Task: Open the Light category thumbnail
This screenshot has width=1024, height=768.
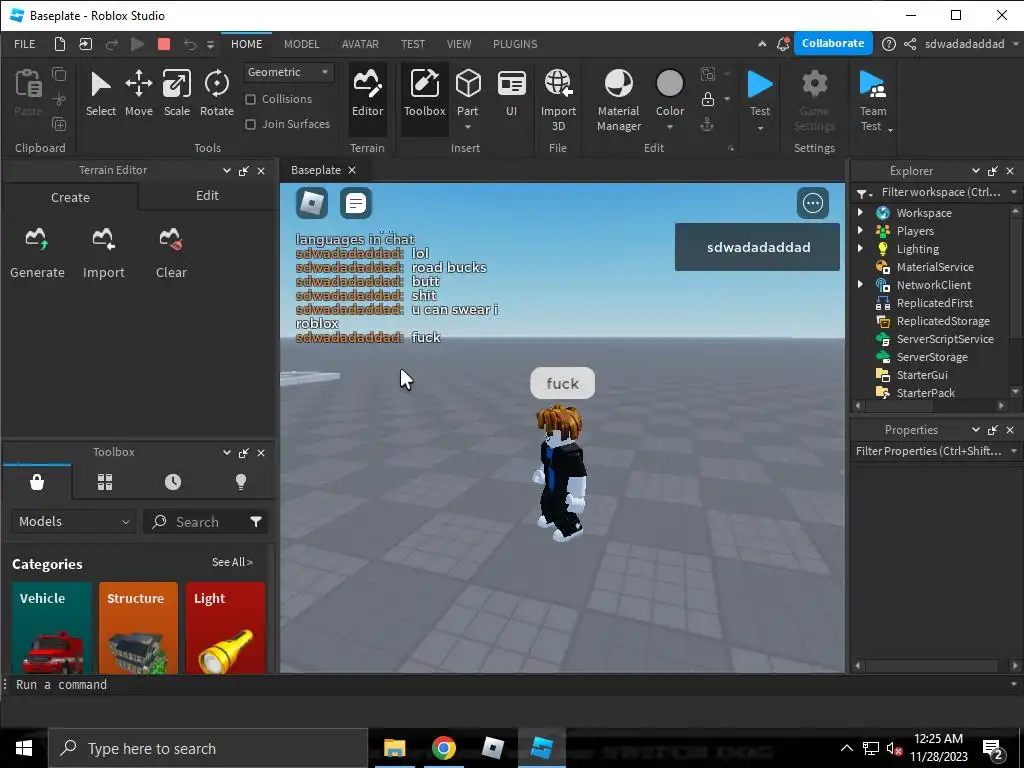Action: 225,628
